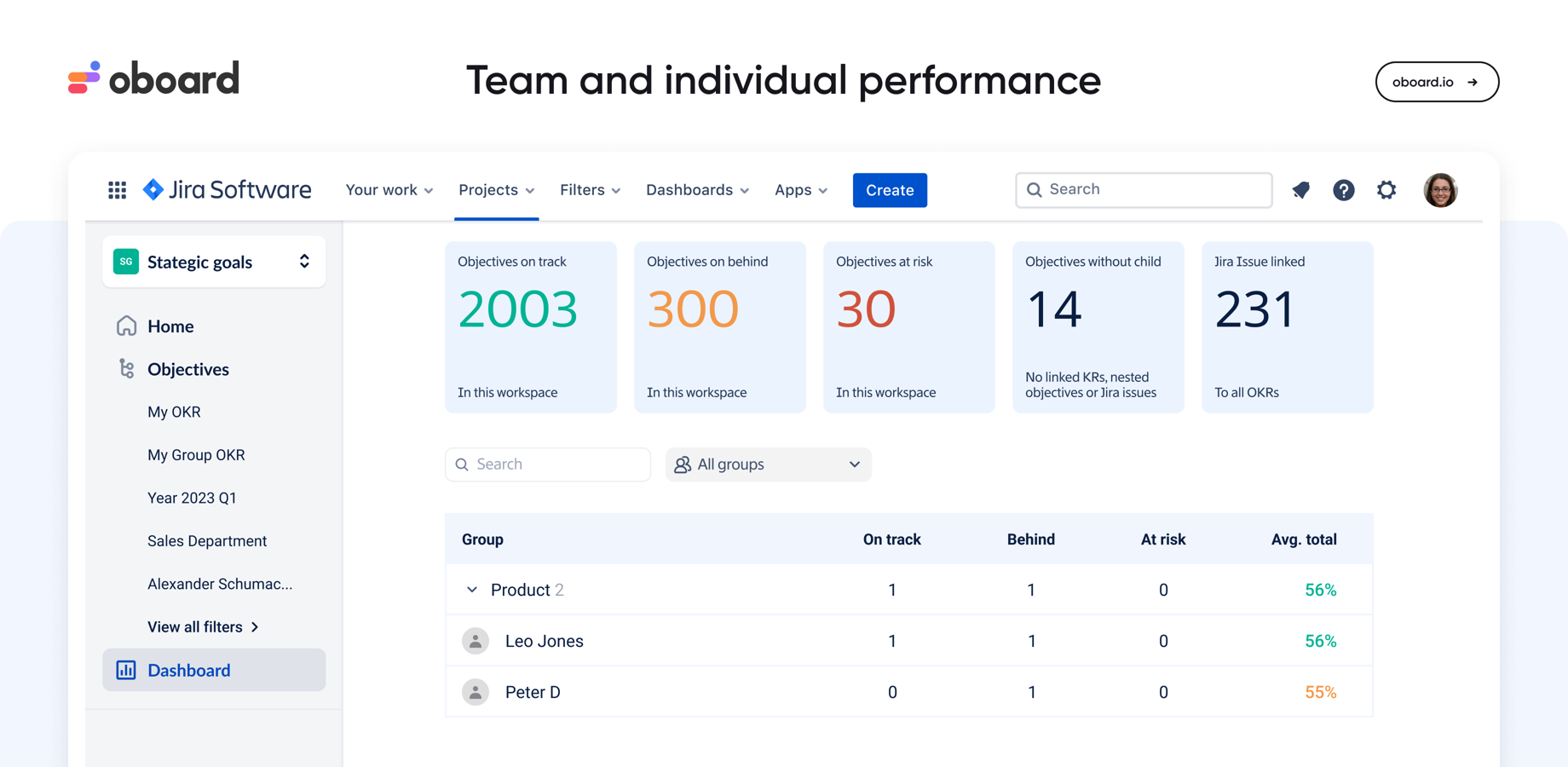Open your profile avatar picture
This screenshot has width=1568, height=767.
coord(1440,190)
